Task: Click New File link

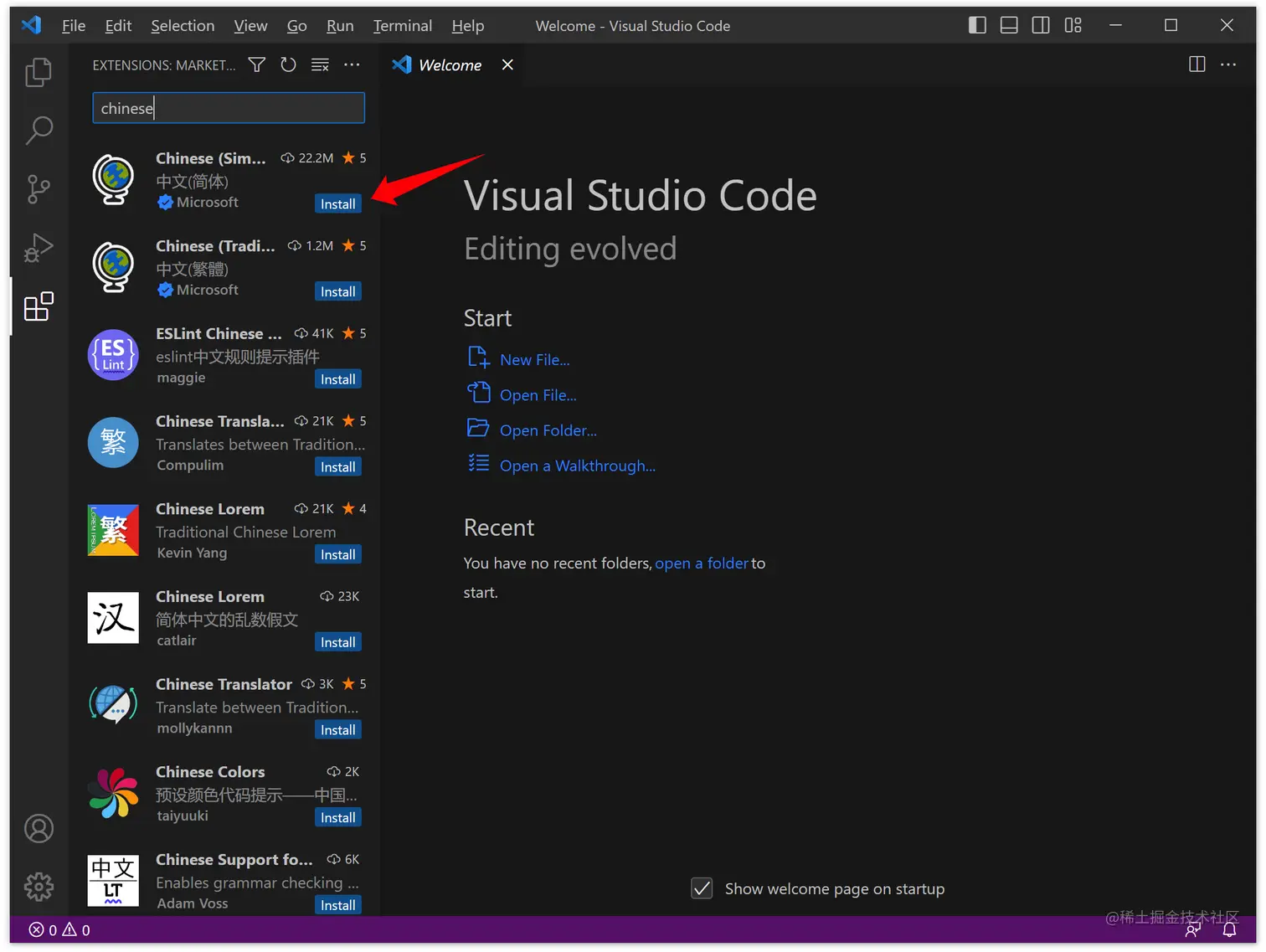Action: click(x=534, y=360)
